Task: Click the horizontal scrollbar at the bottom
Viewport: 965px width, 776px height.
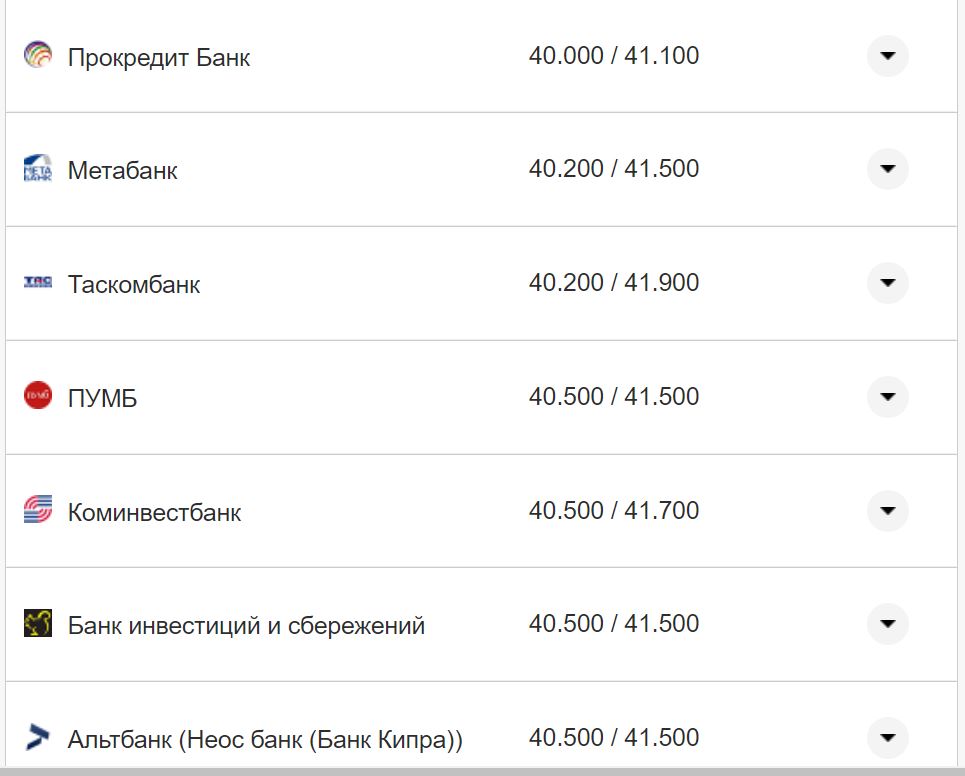Action: (480, 771)
